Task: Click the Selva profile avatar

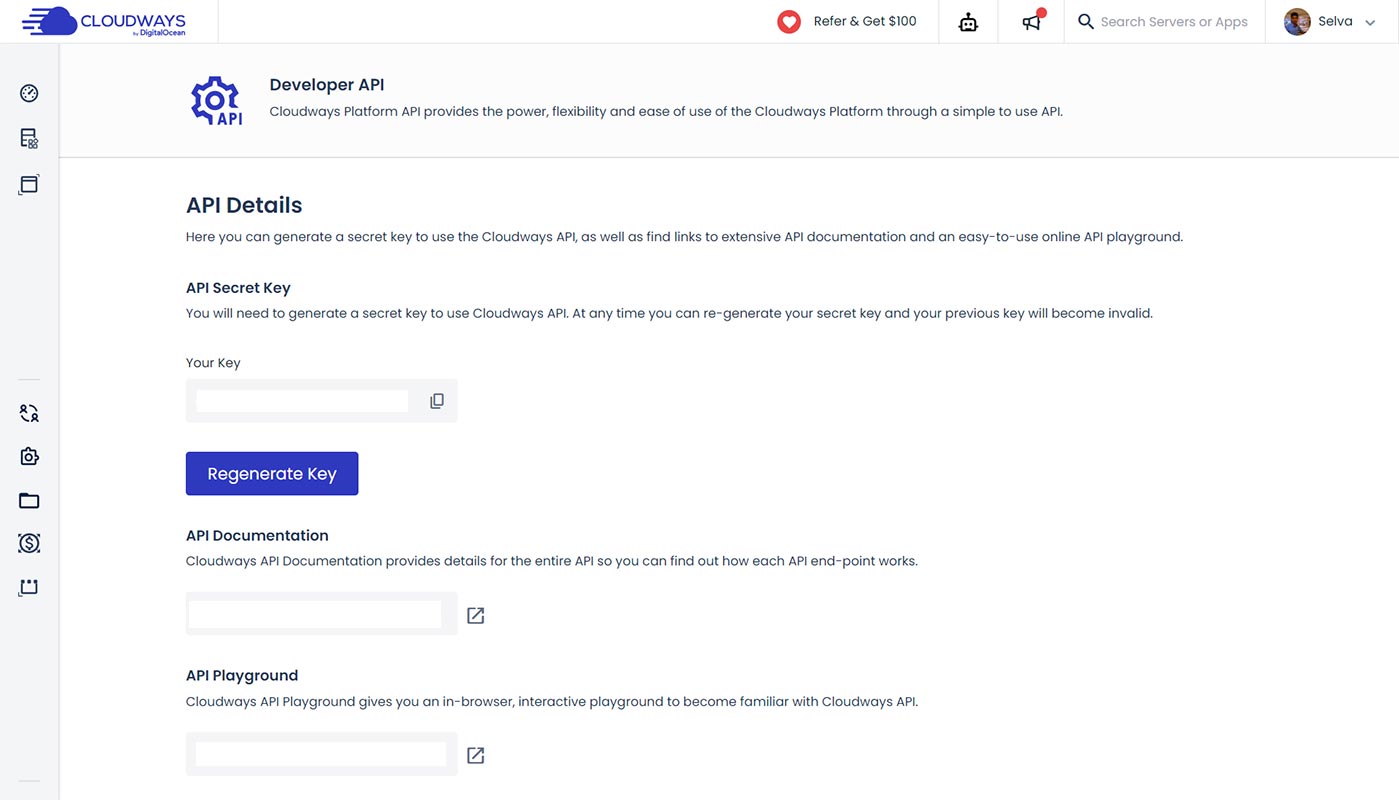Action: point(1297,22)
